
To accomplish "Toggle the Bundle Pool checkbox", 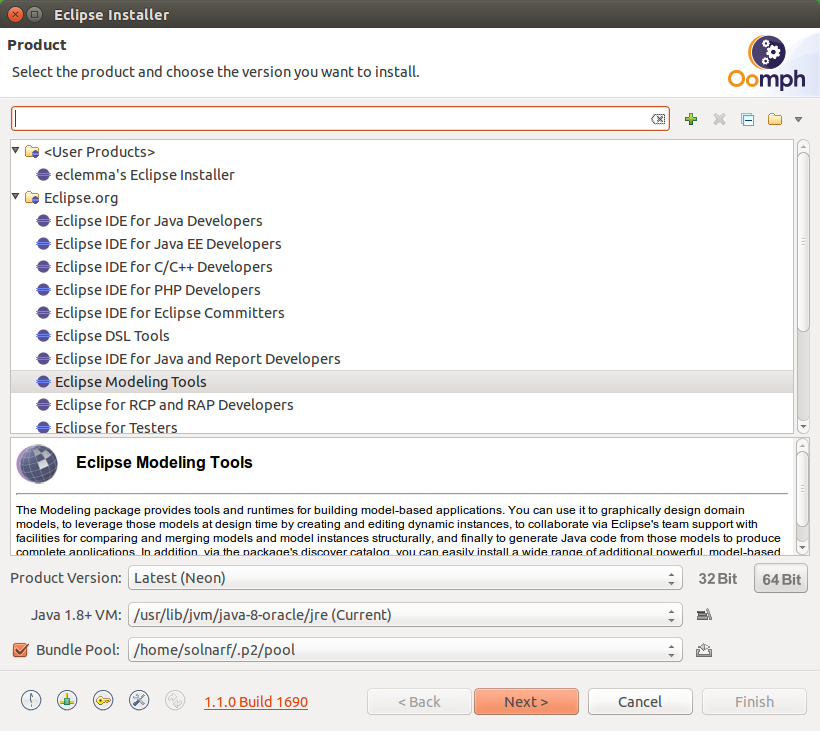I will (20, 650).
